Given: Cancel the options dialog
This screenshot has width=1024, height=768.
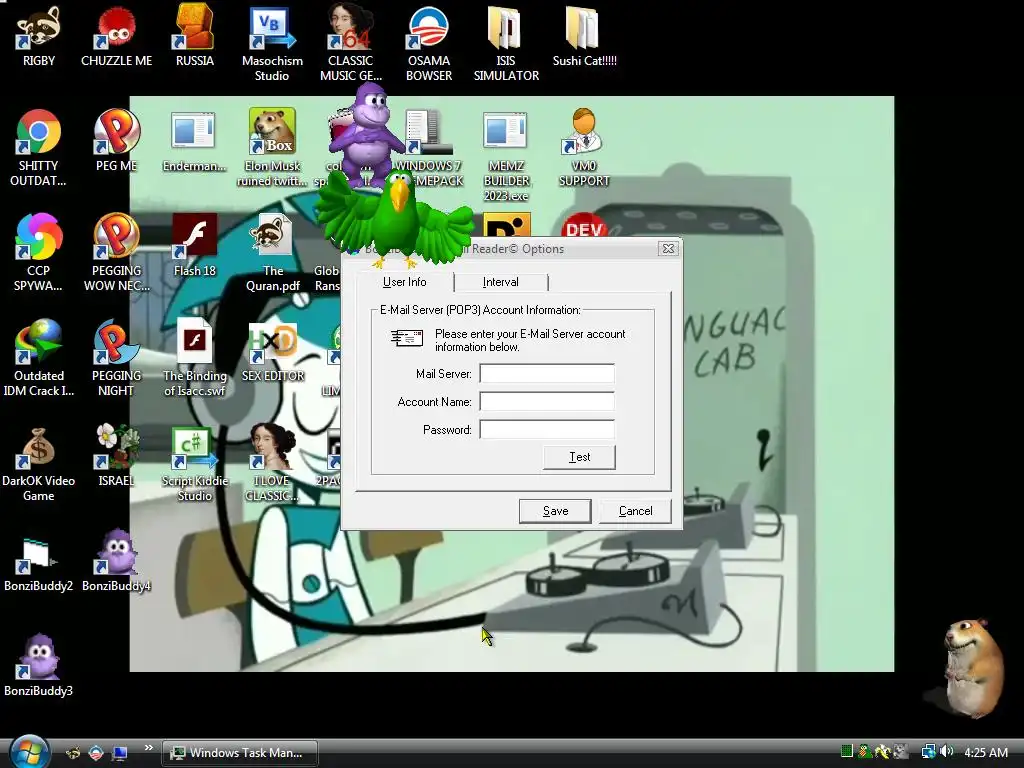Looking at the screenshot, I should (635, 511).
